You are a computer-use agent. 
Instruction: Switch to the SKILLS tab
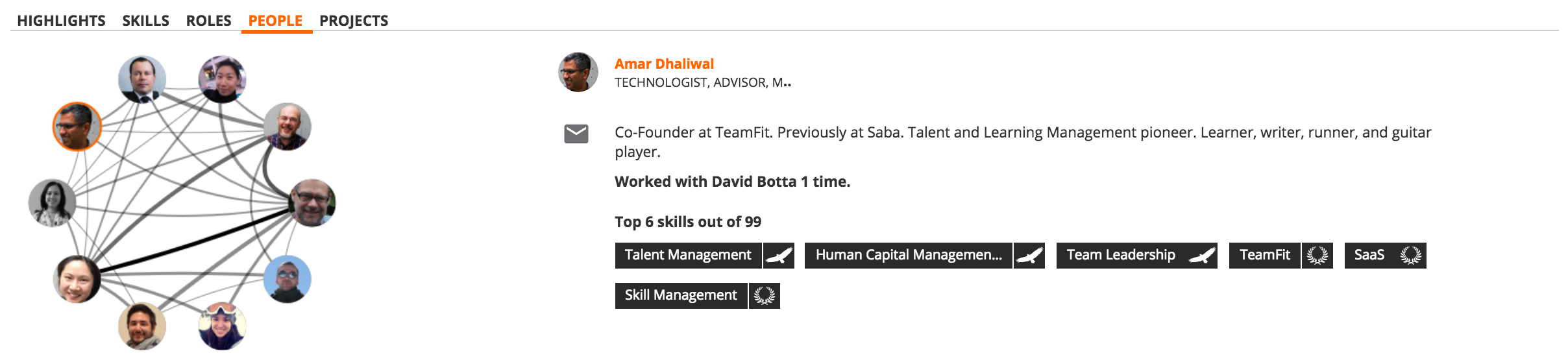[x=146, y=21]
